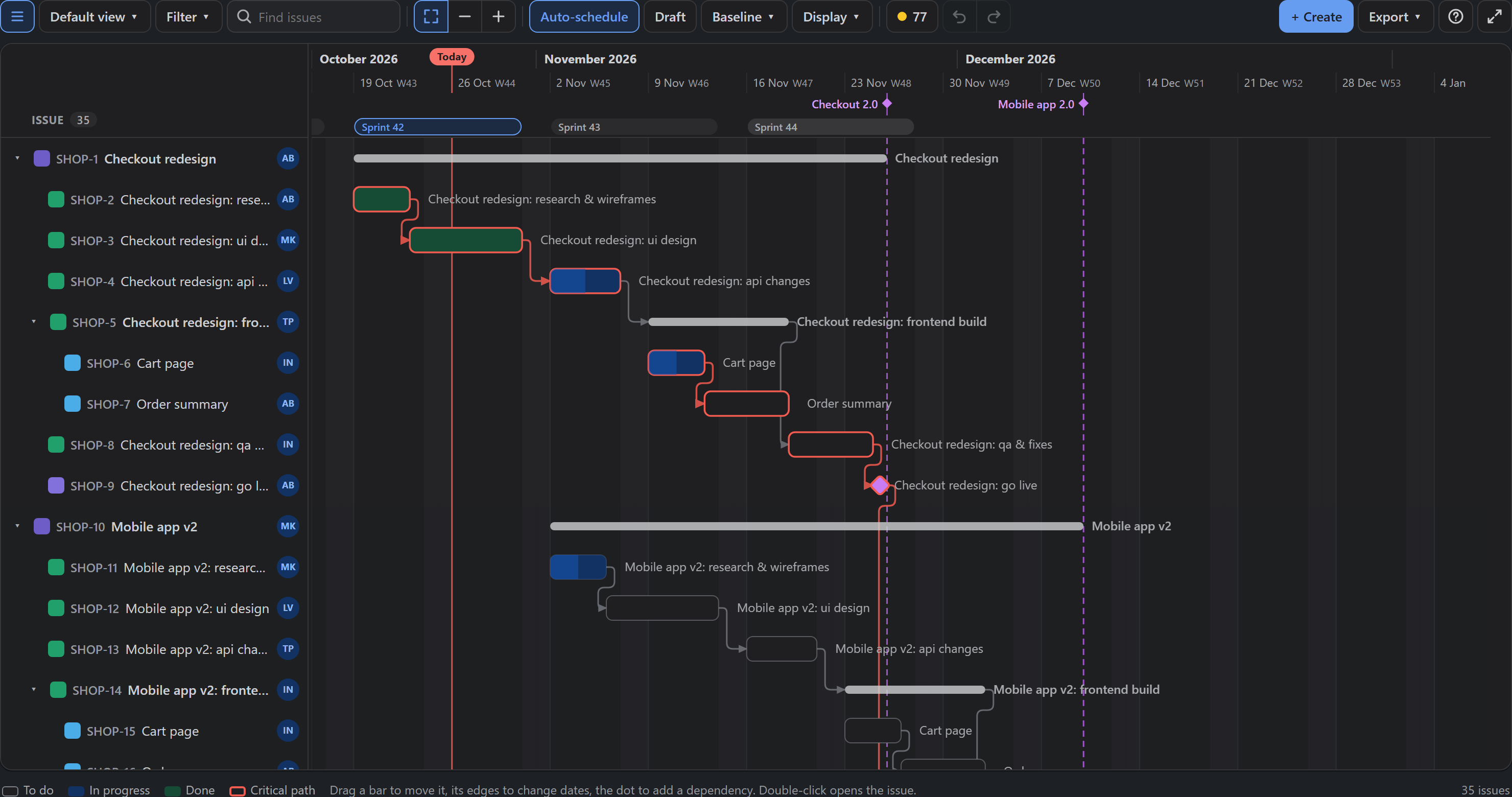The height and width of the screenshot is (797, 1512).
Task: Click the LV avatar on SHOP-4 row
Action: coord(288,281)
